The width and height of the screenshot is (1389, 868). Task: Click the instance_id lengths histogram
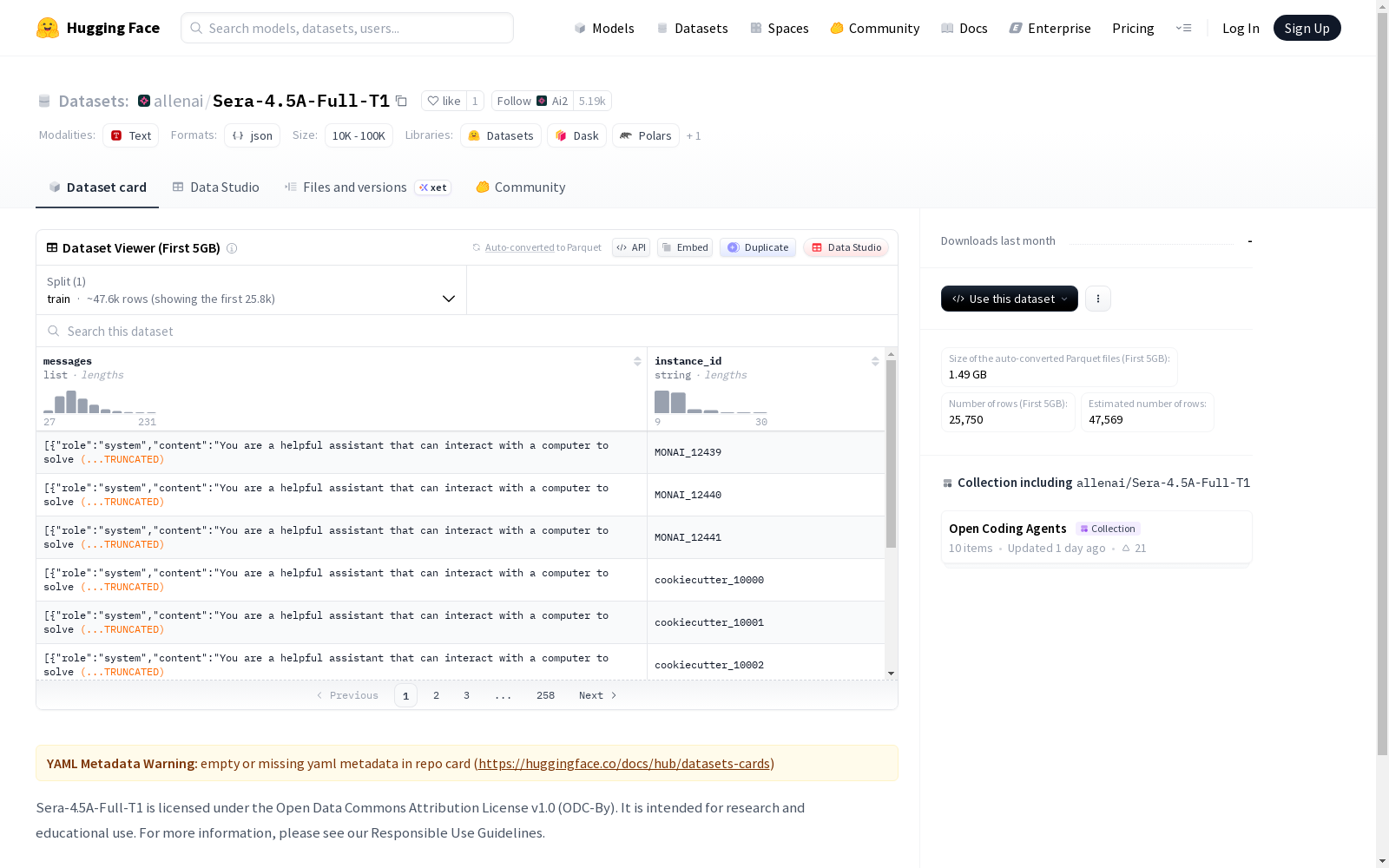click(x=711, y=402)
